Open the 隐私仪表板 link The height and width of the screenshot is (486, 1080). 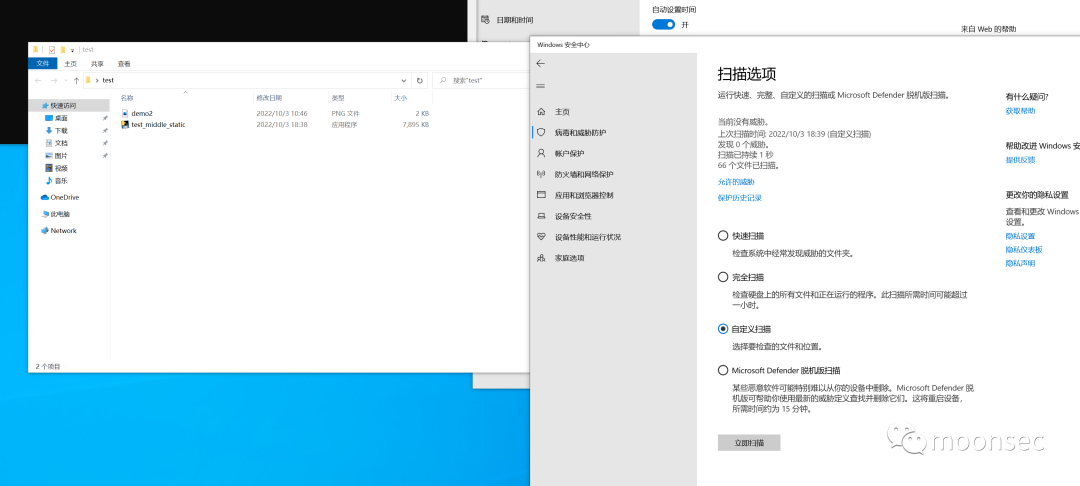pos(1024,250)
